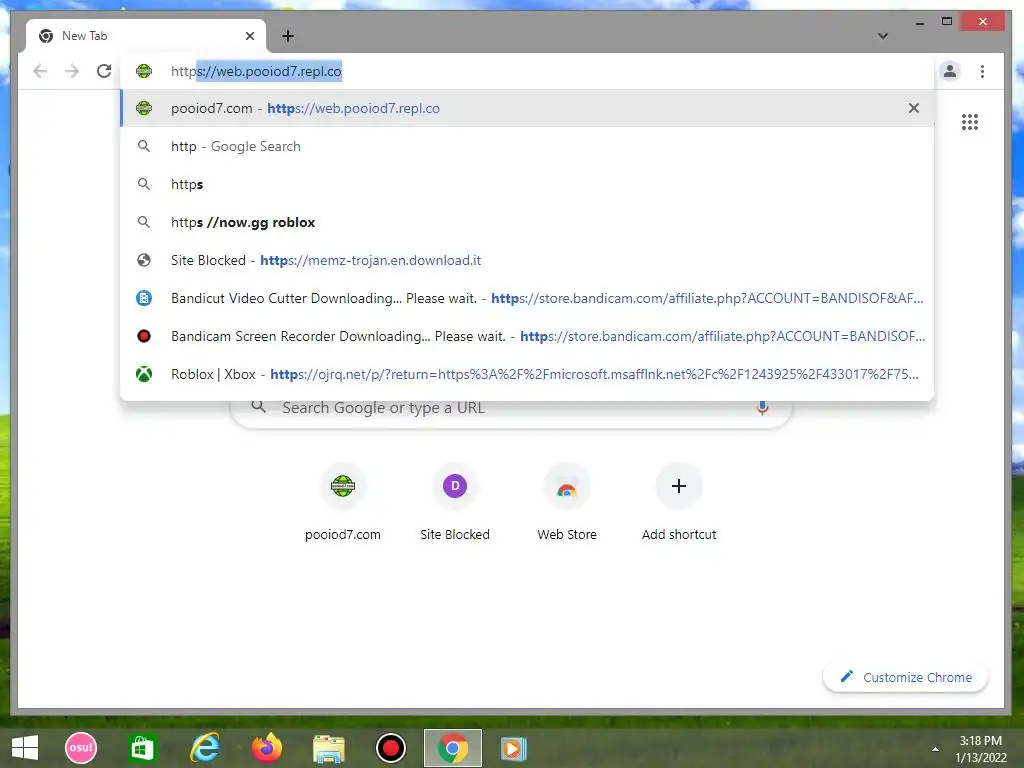Open File Explorer from the taskbar
This screenshot has width=1024, height=768.
[x=328, y=749]
